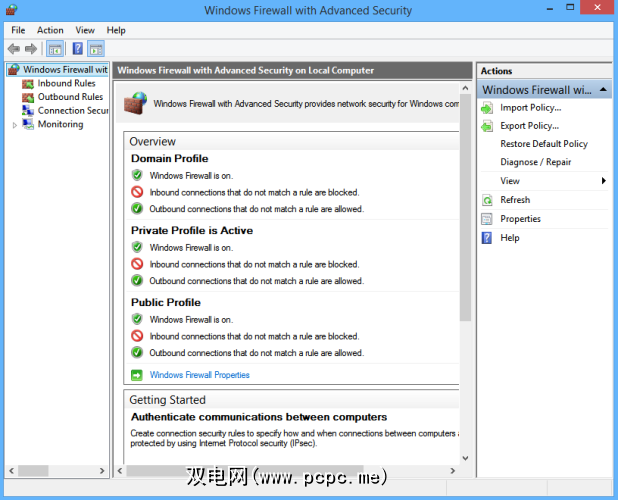Click tree pane horizontal scroll left arrow
The height and width of the screenshot is (500, 618).
click(x=11, y=471)
